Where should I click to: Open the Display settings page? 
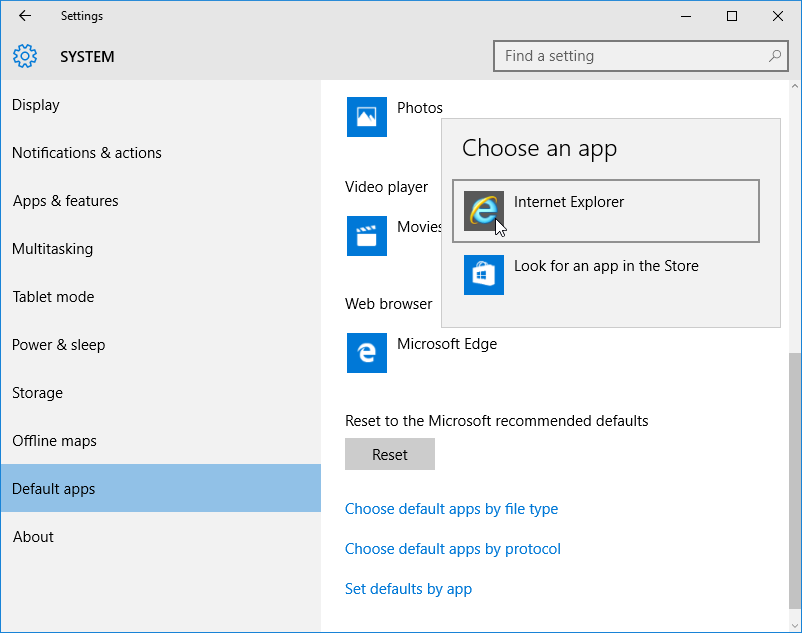click(x=161, y=105)
